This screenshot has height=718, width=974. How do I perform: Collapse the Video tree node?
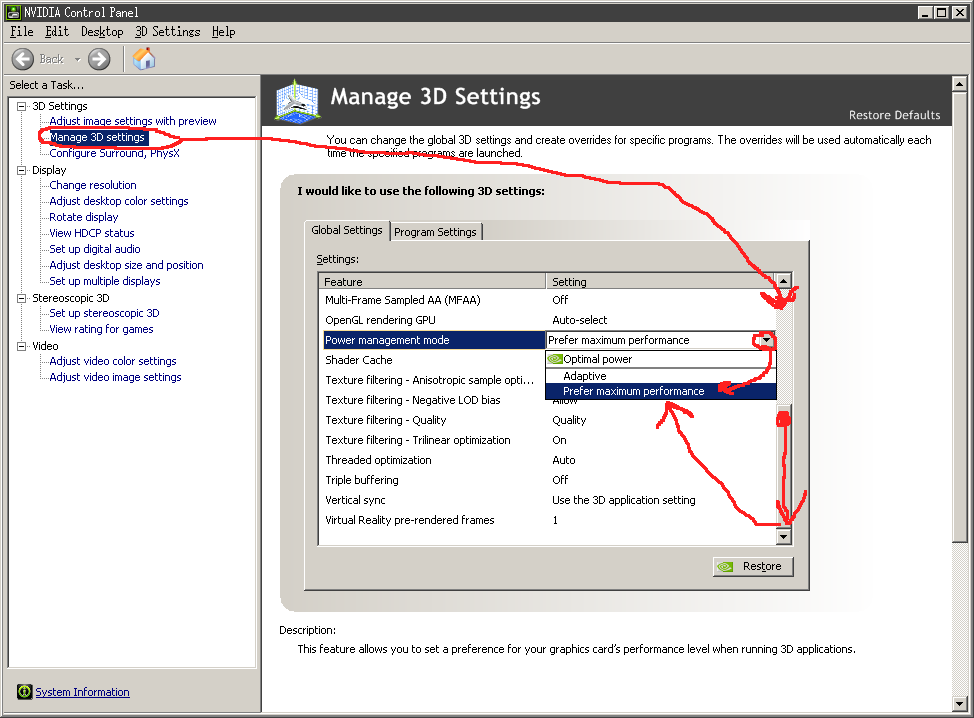(22, 346)
